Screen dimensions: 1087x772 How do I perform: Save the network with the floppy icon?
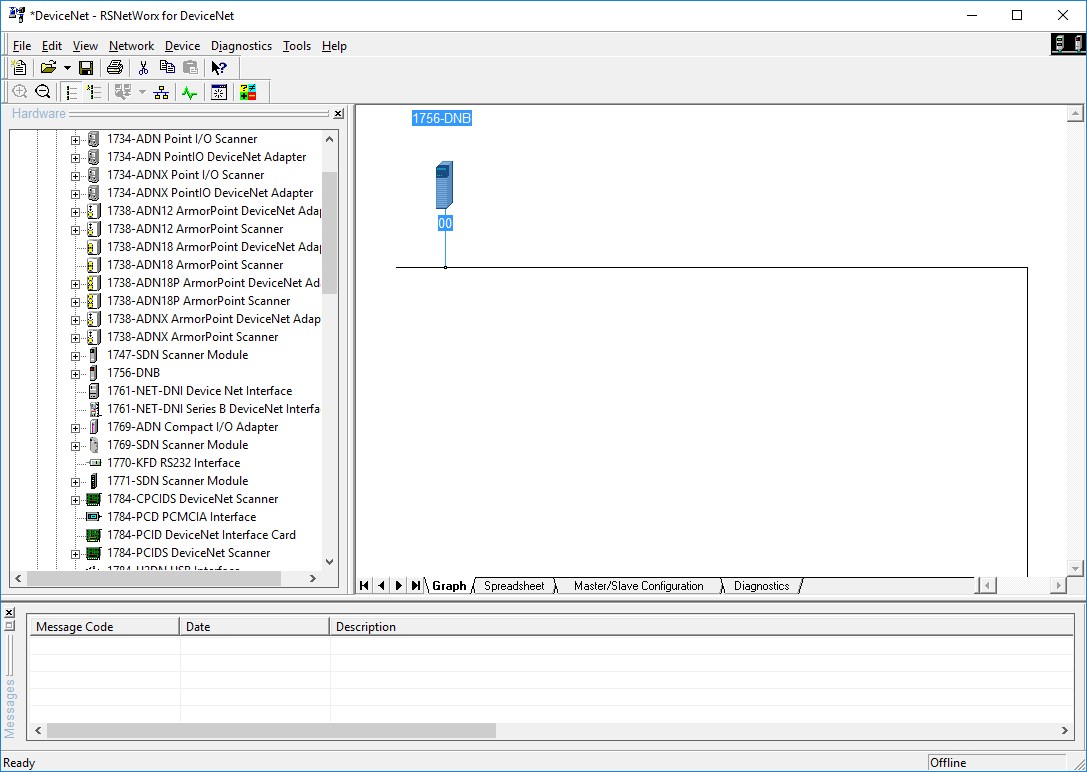86,67
